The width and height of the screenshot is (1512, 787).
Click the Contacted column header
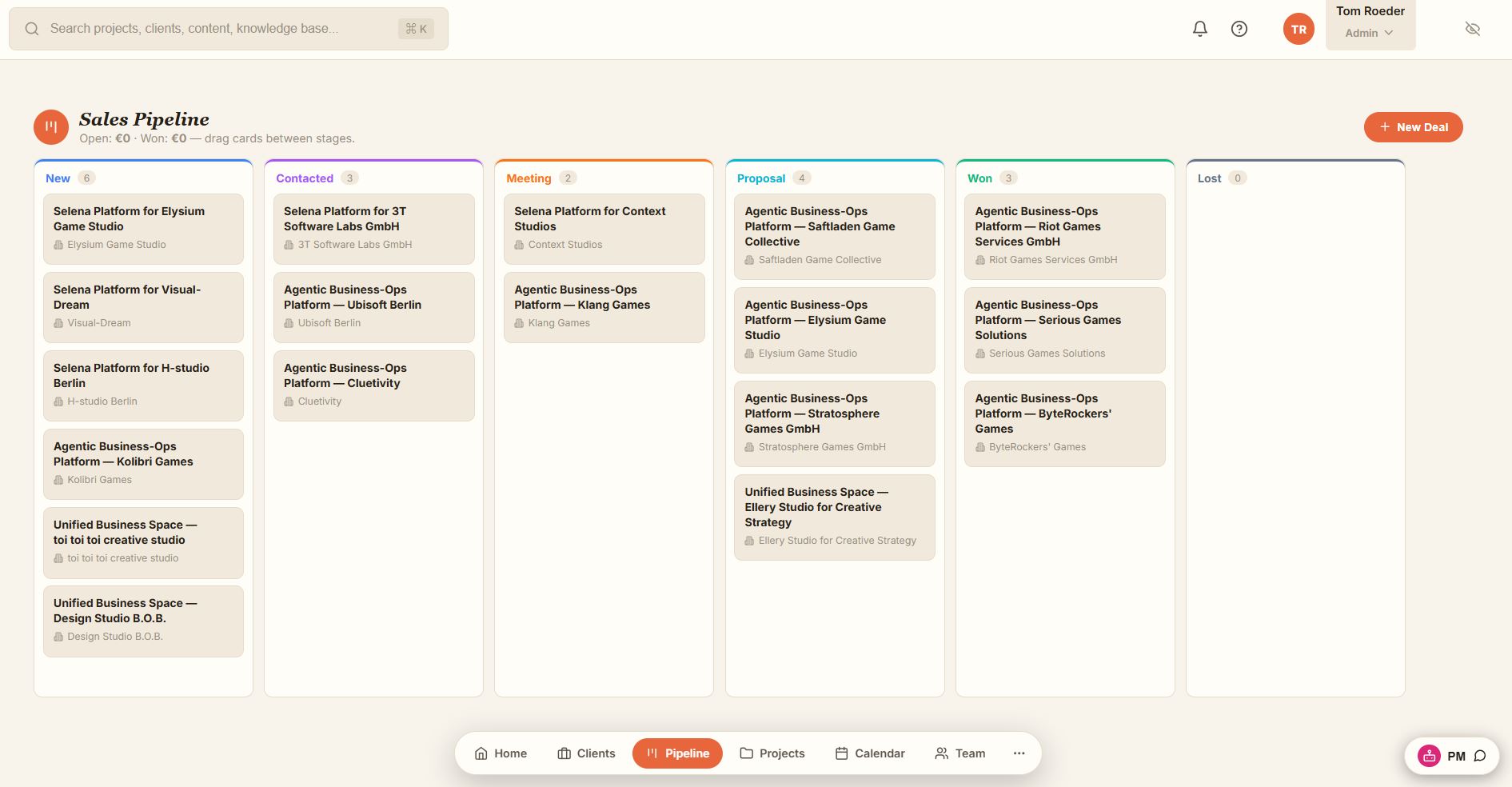tap(305, 178)
